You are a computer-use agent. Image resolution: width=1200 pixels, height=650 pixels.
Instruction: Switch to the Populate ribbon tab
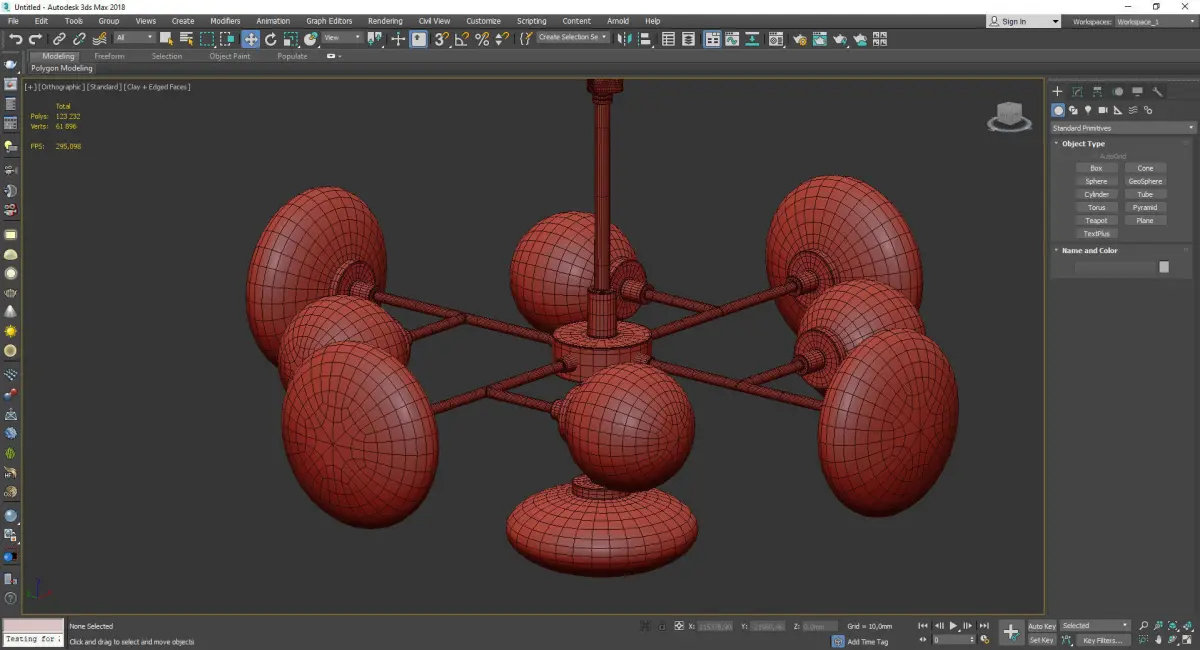click(292, 56)
